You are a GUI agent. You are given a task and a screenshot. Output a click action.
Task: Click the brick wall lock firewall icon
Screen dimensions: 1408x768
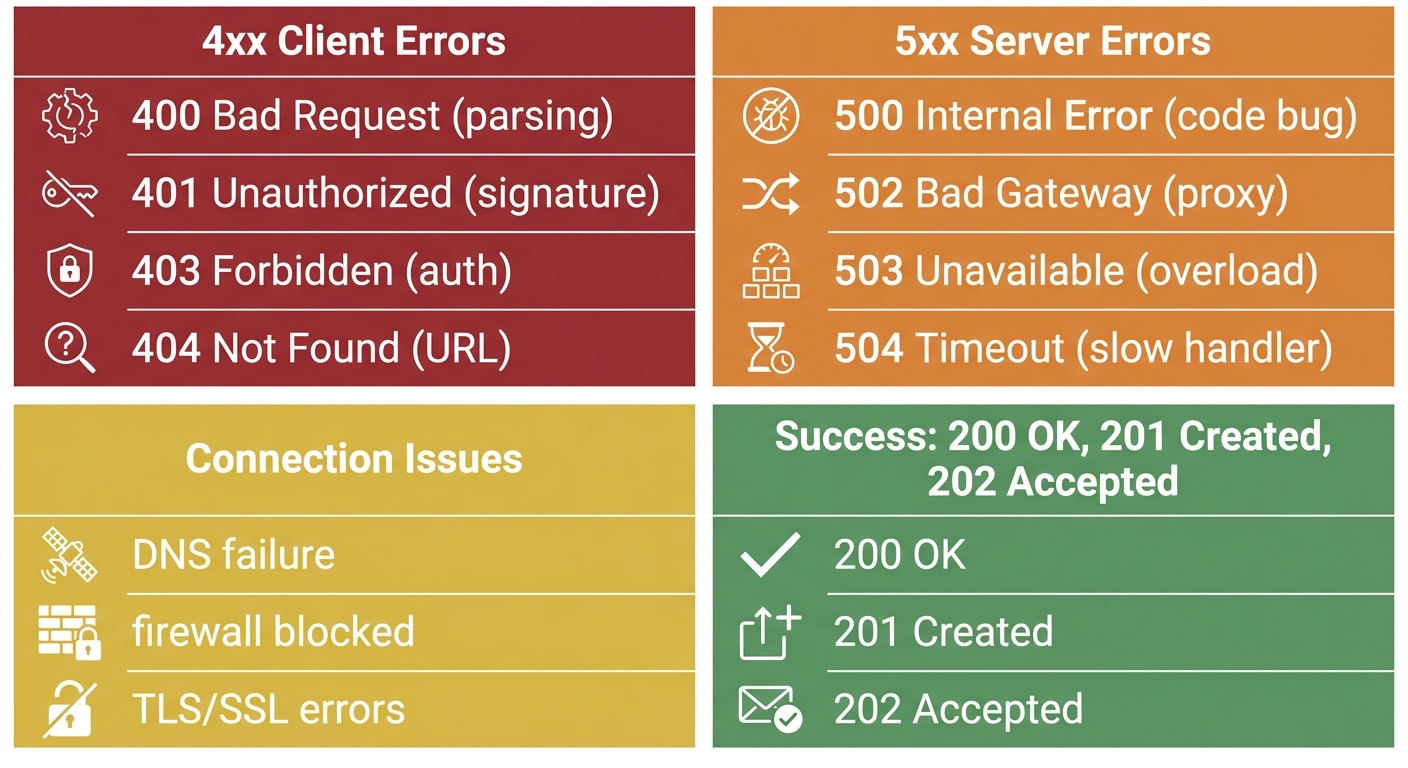(x=69, y=632)
